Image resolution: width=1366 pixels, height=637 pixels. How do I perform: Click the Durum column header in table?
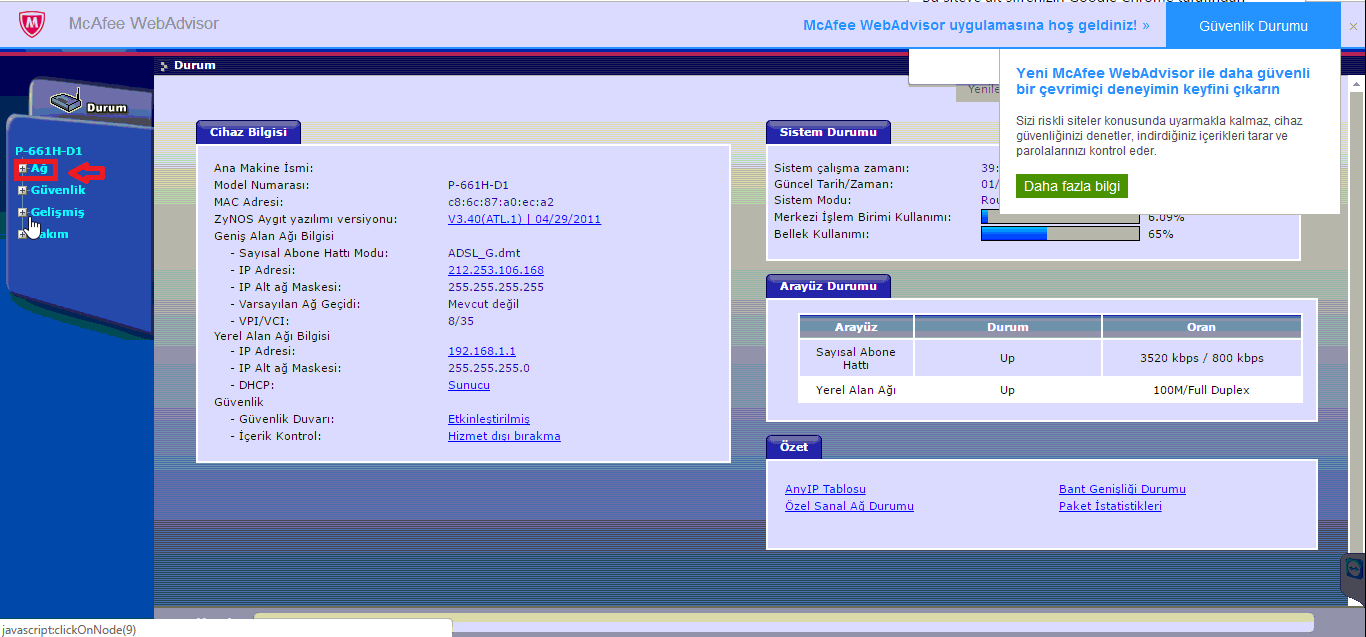pyautogui.click(x=1008, y=327)
